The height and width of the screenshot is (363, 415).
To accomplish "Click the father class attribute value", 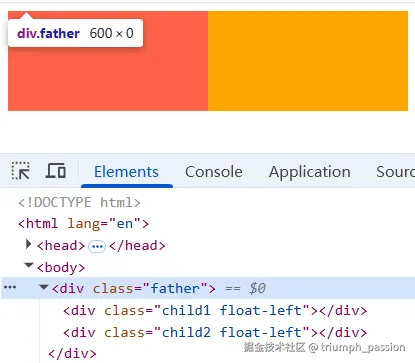I will [175, 288].
